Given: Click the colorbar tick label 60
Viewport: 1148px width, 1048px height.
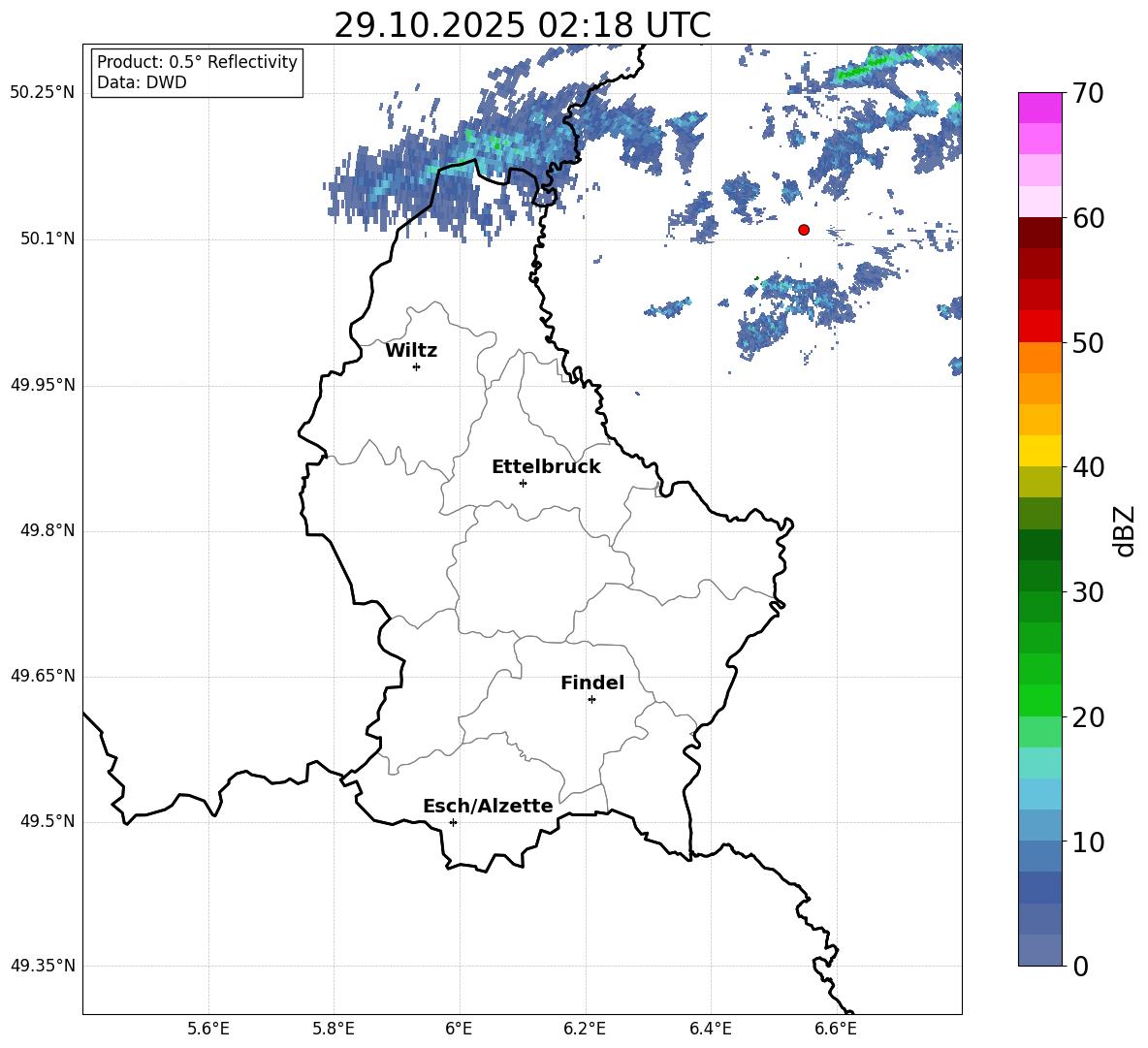Looking at the screenshot, I should click(1088, 218).
